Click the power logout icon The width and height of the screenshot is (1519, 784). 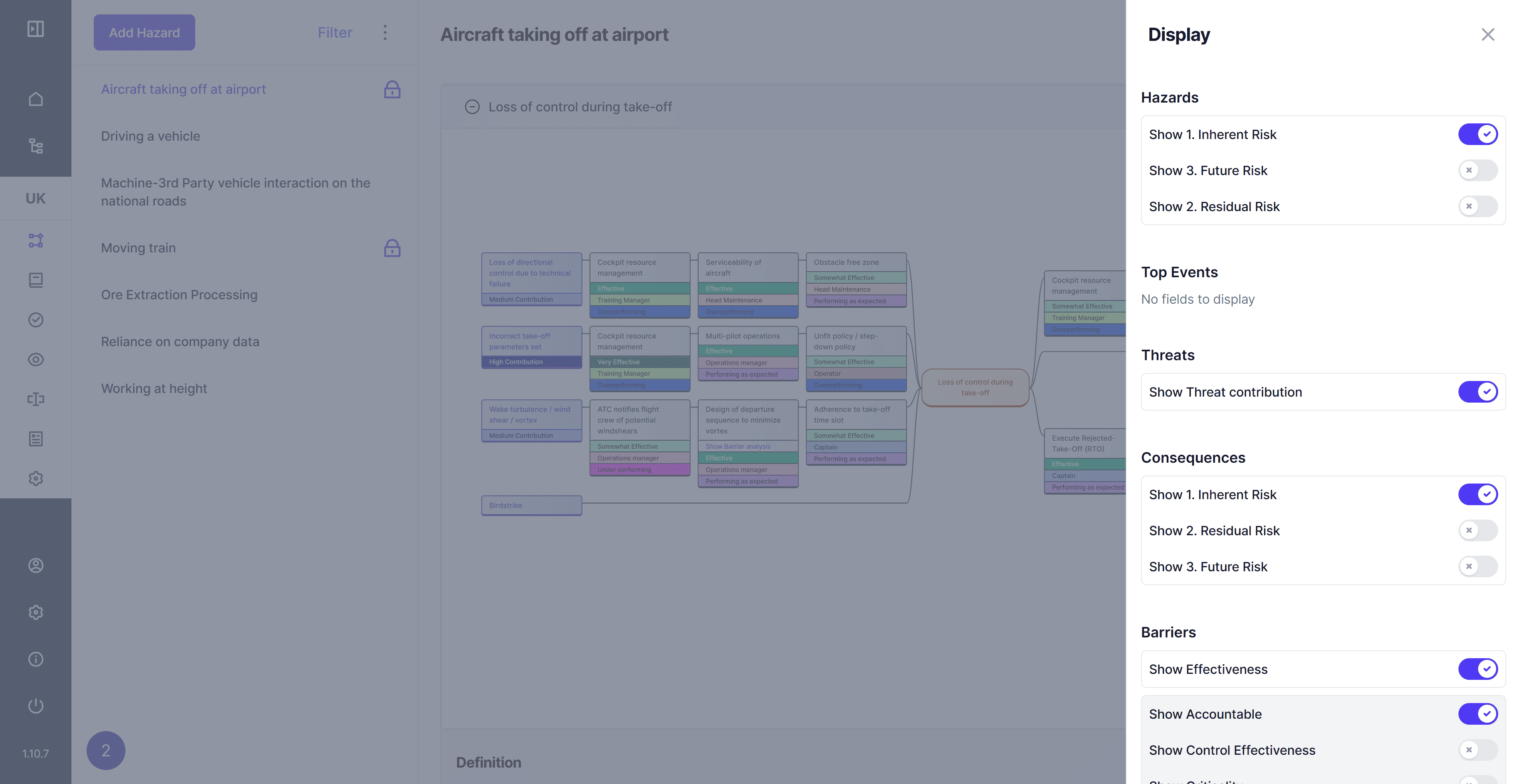(35, 705)
